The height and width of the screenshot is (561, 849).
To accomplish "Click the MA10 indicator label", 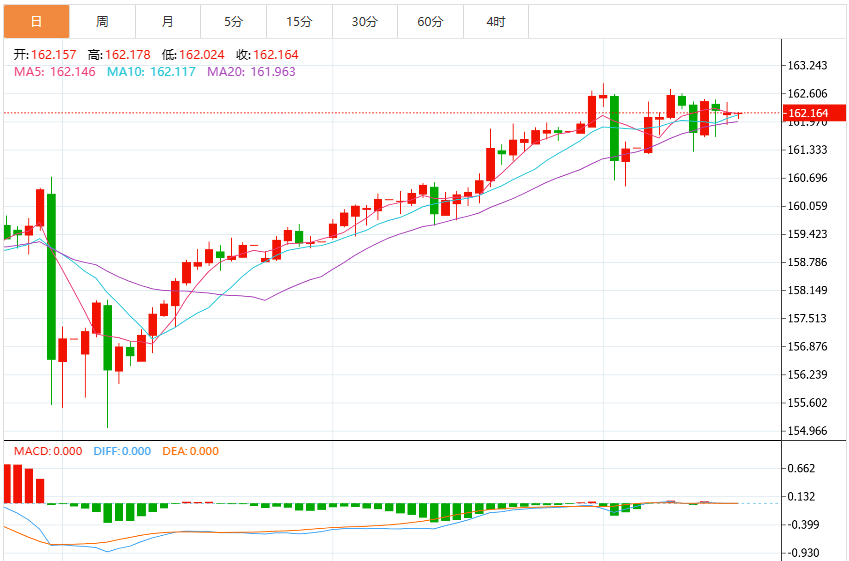I will [151, 71].
